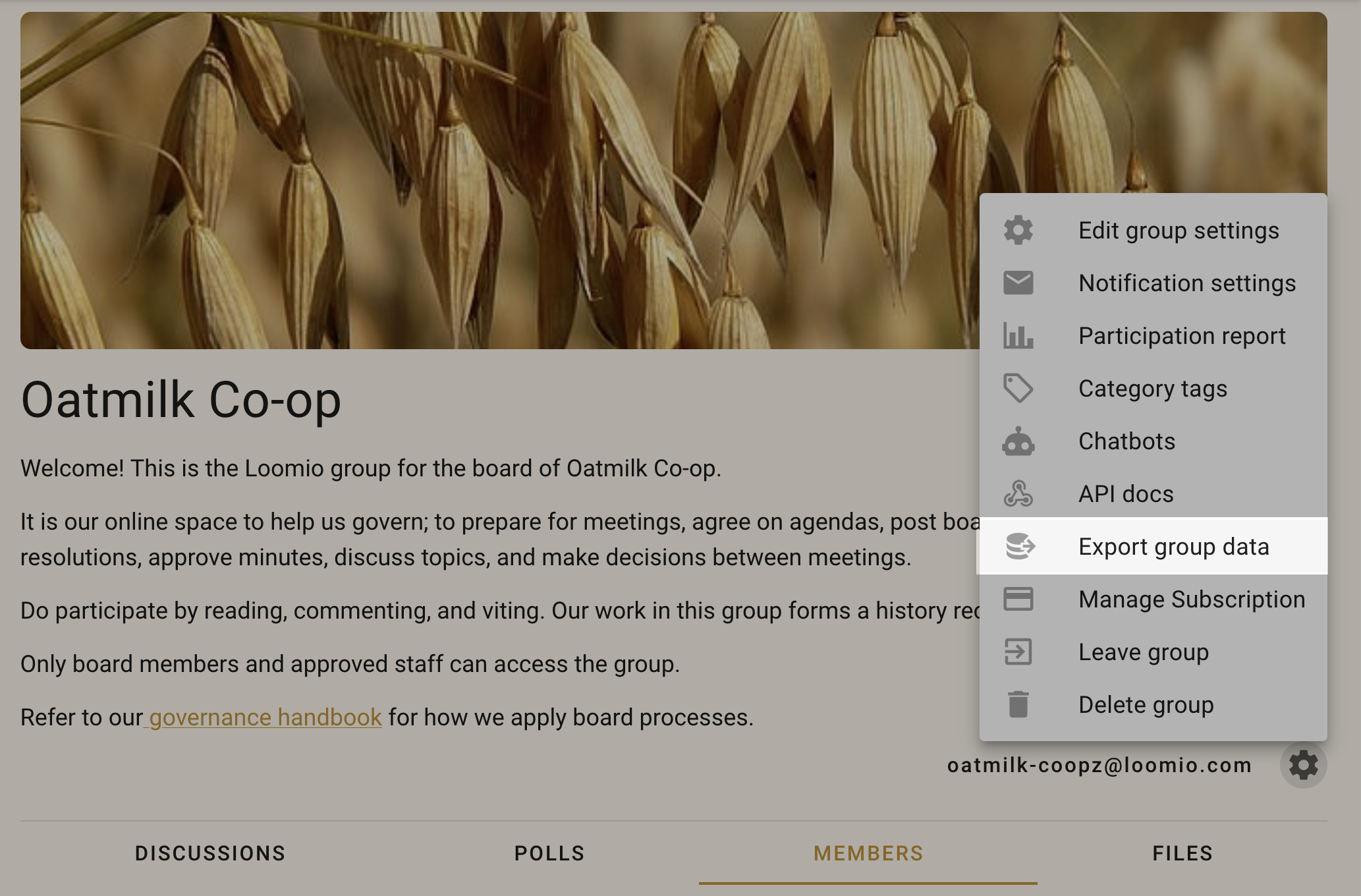
Task: Select Export group data
Action: click(1153, 546)
